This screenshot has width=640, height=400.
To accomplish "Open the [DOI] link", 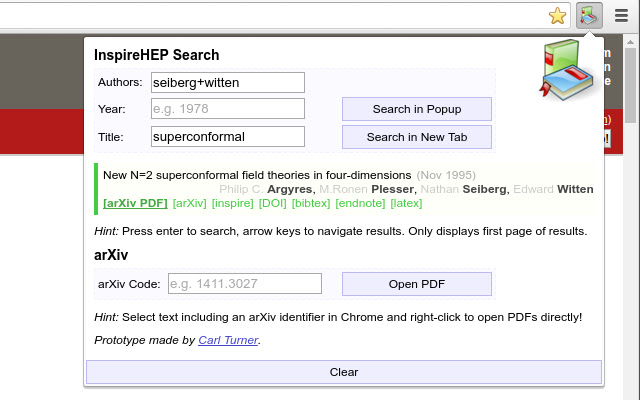I will pyautogui.click(x=272, y=203).
